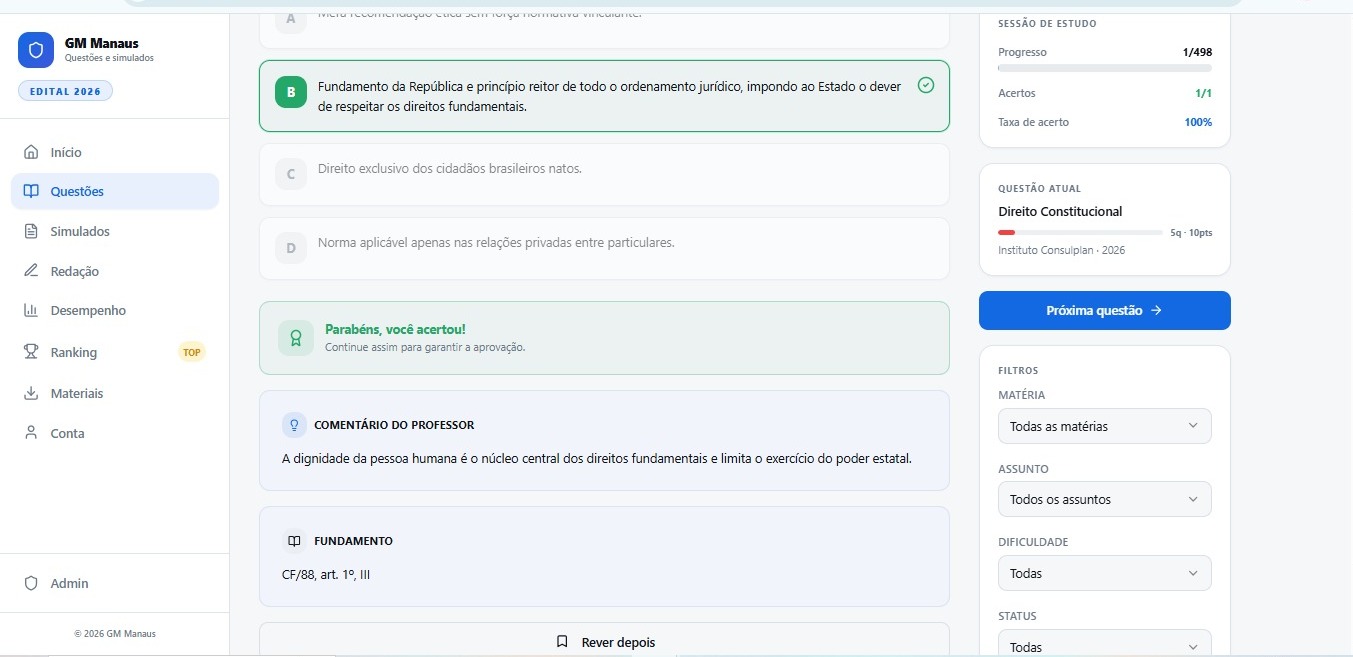
Task: Open Simulados in the sidebar
Action: (x=115, y=231)
